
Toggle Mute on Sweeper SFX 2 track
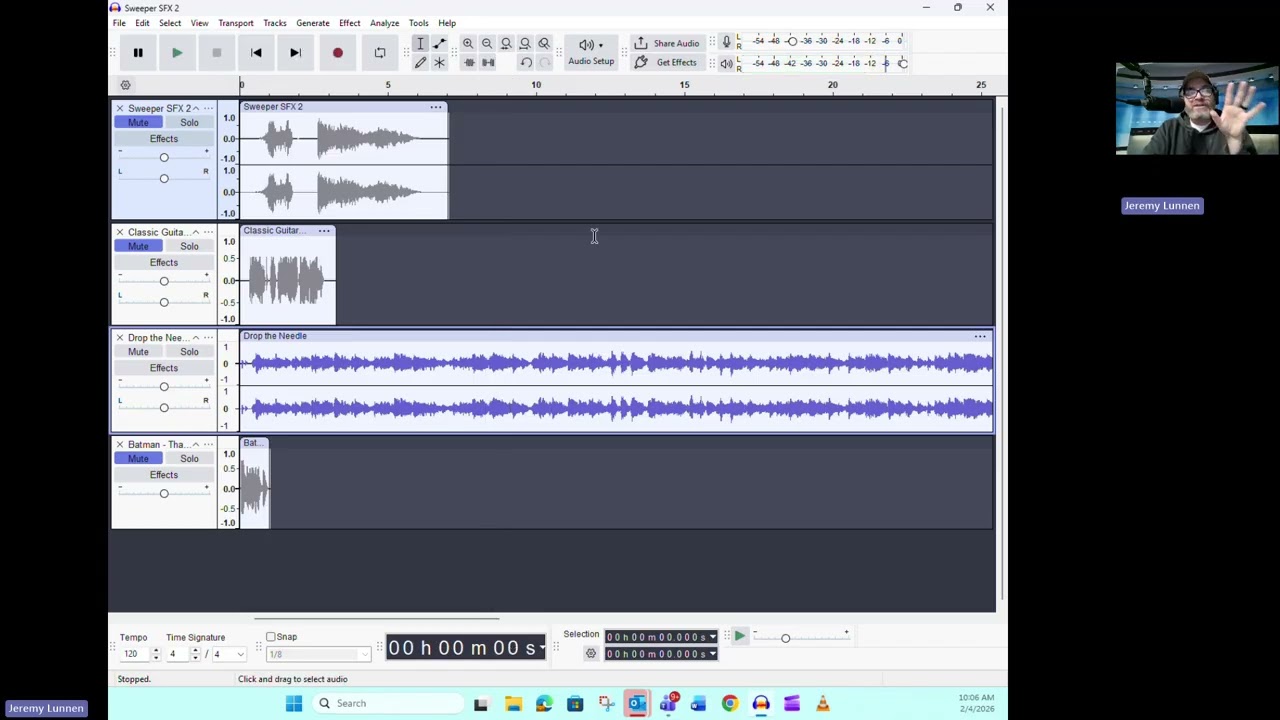coord(138,122)
